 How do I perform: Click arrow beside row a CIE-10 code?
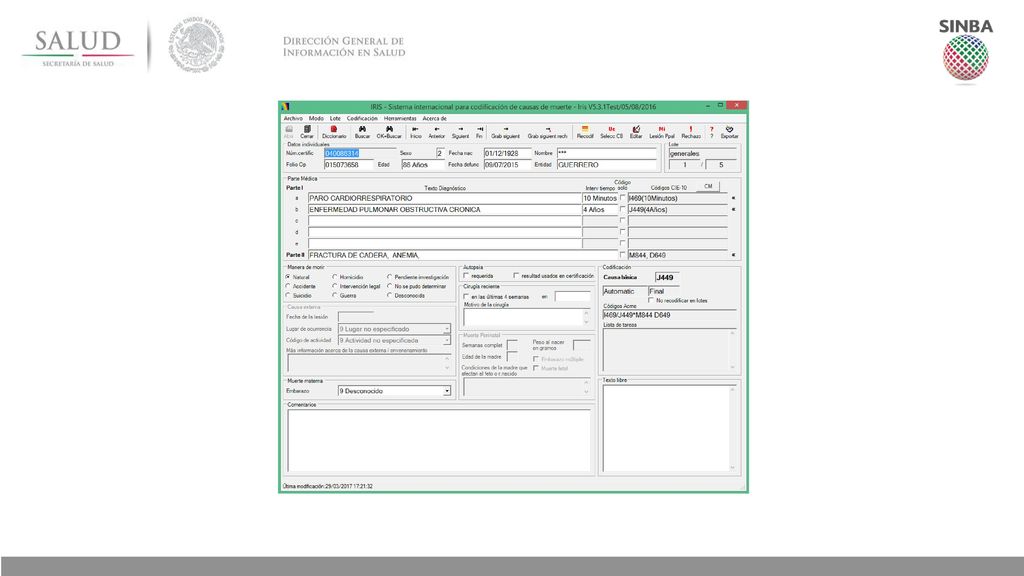[733, 198]
